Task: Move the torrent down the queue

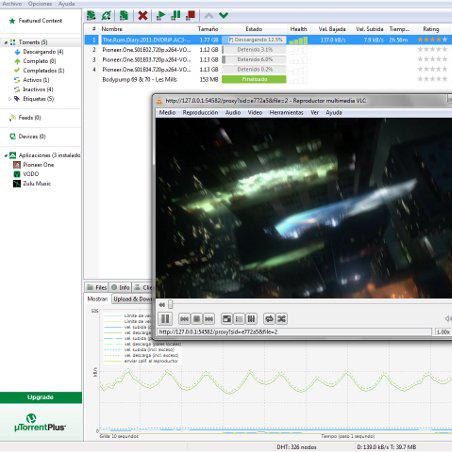Action: click(x=224, y=15)
